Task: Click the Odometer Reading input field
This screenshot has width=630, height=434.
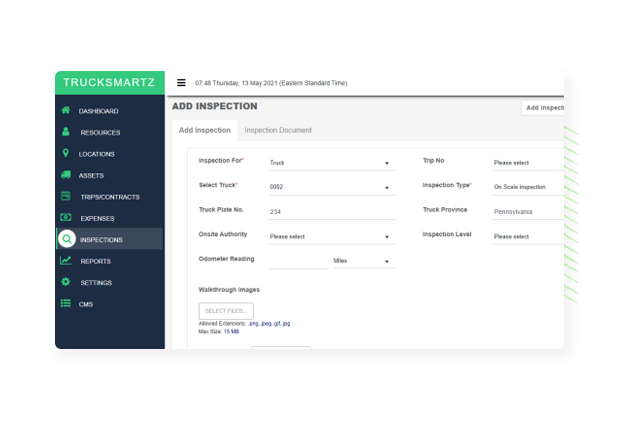Action: [299, 261]
